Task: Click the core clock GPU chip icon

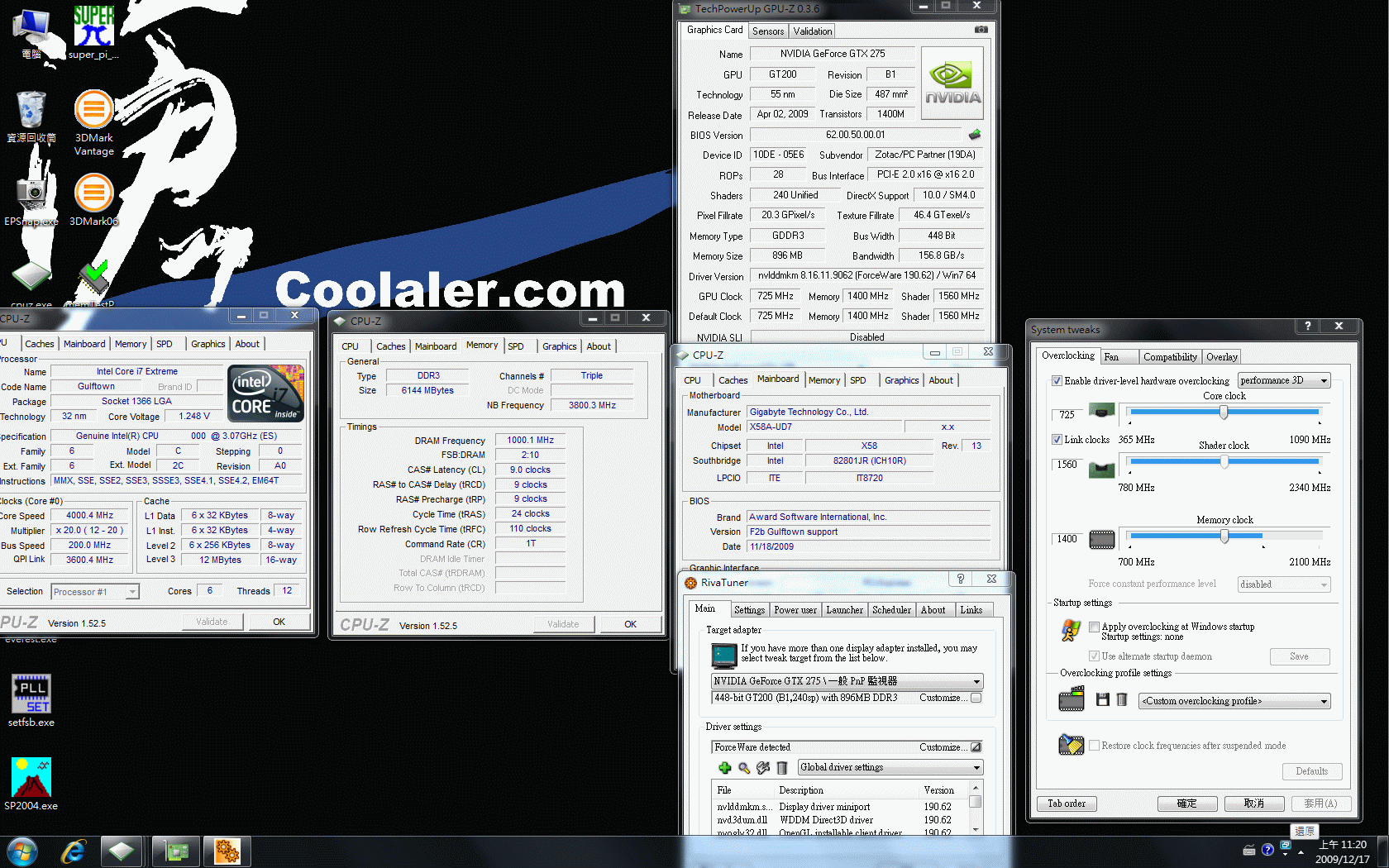Action: click(1101, 410)
